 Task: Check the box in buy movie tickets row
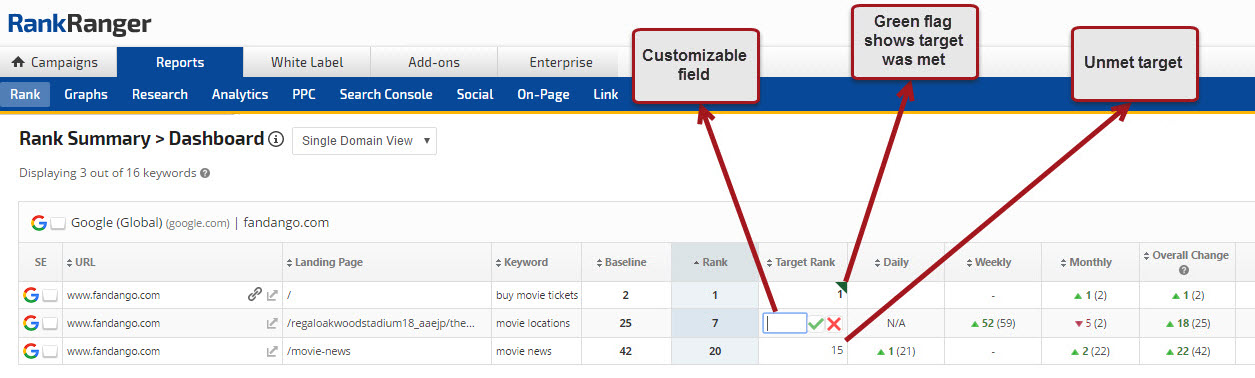point(49,295)
